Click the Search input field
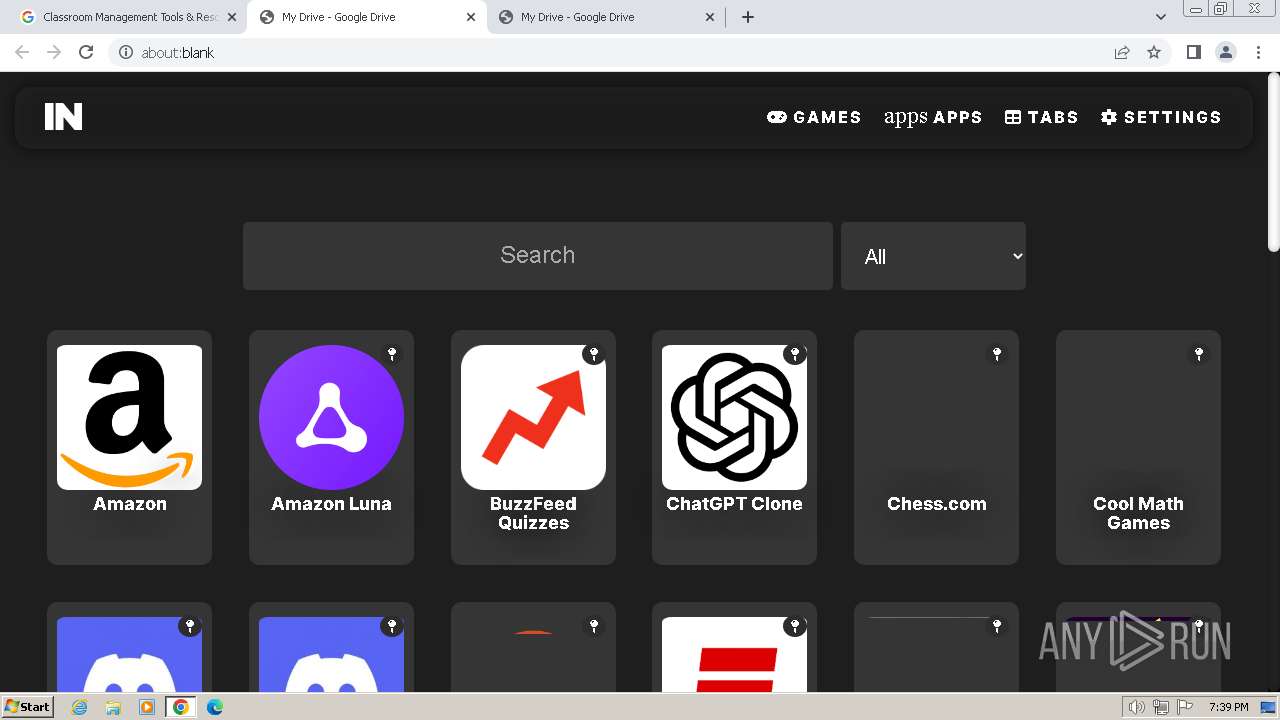 538,256
